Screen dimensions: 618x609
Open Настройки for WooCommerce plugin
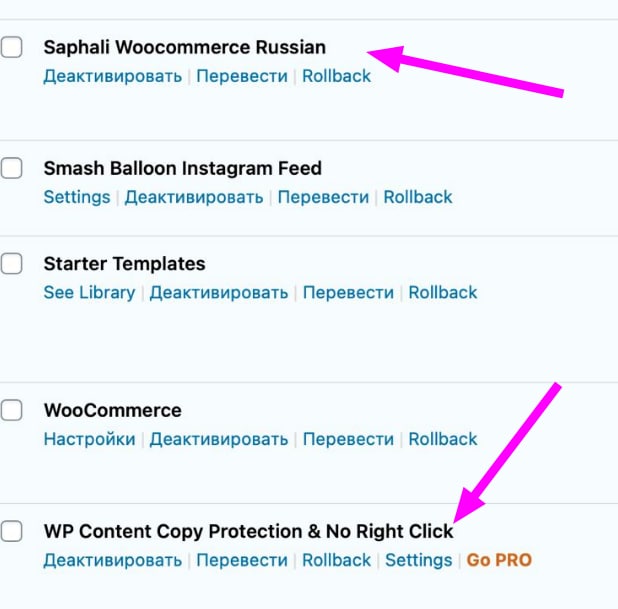(89, 439)
